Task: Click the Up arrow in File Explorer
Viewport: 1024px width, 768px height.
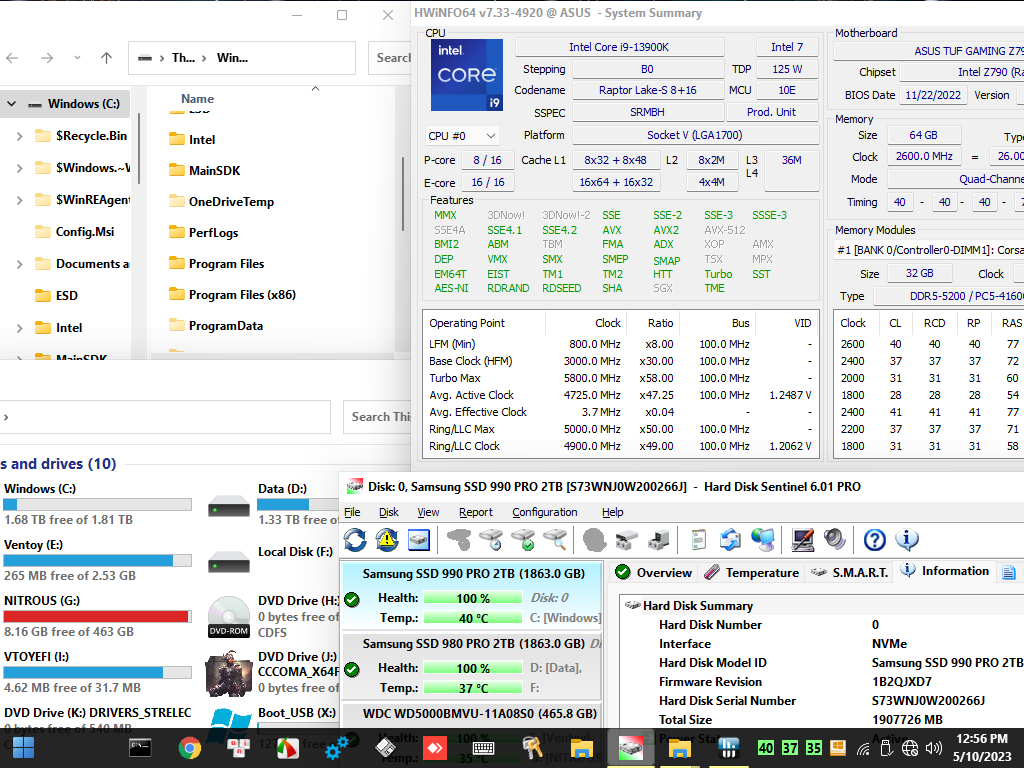Action: tap(106, 58)
